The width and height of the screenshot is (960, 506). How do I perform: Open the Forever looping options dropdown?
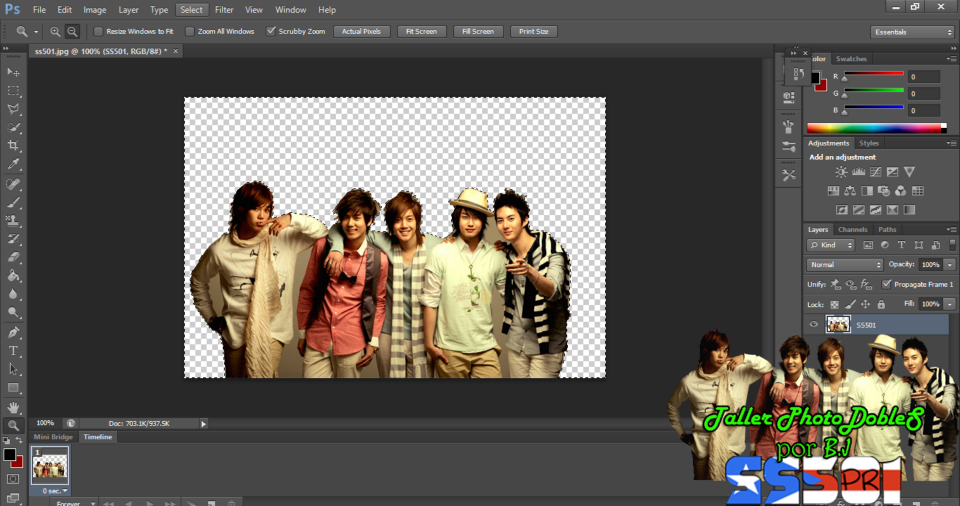click(76, 504)
